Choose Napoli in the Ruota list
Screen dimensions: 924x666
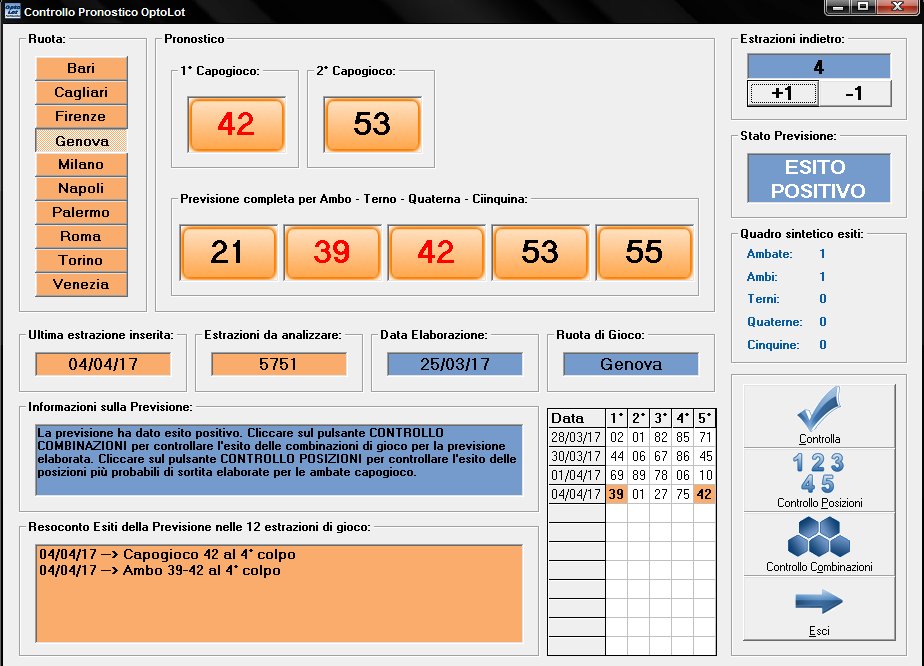pos(81,188)
